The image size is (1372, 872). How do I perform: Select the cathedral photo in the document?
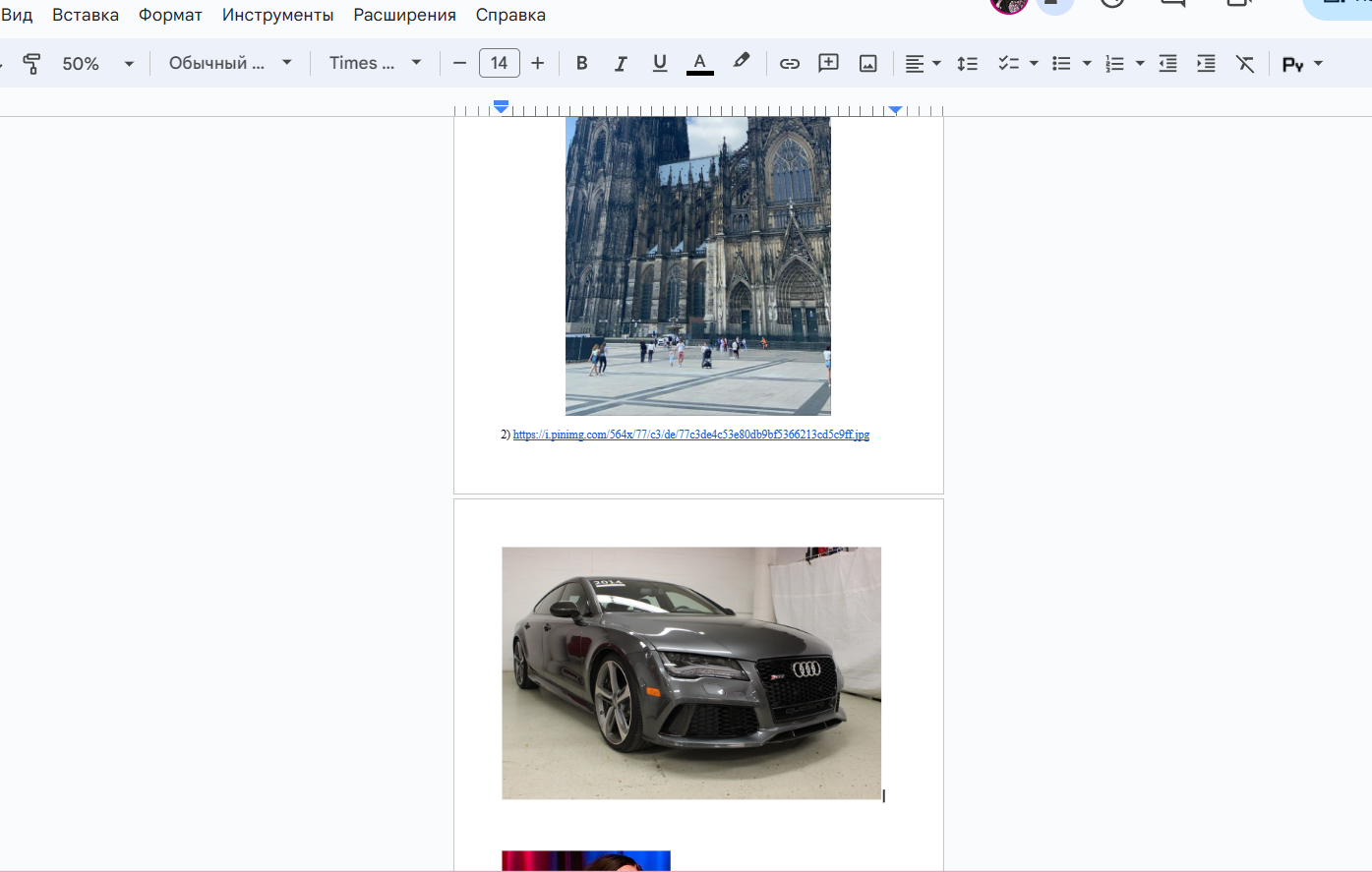[698, 265]
